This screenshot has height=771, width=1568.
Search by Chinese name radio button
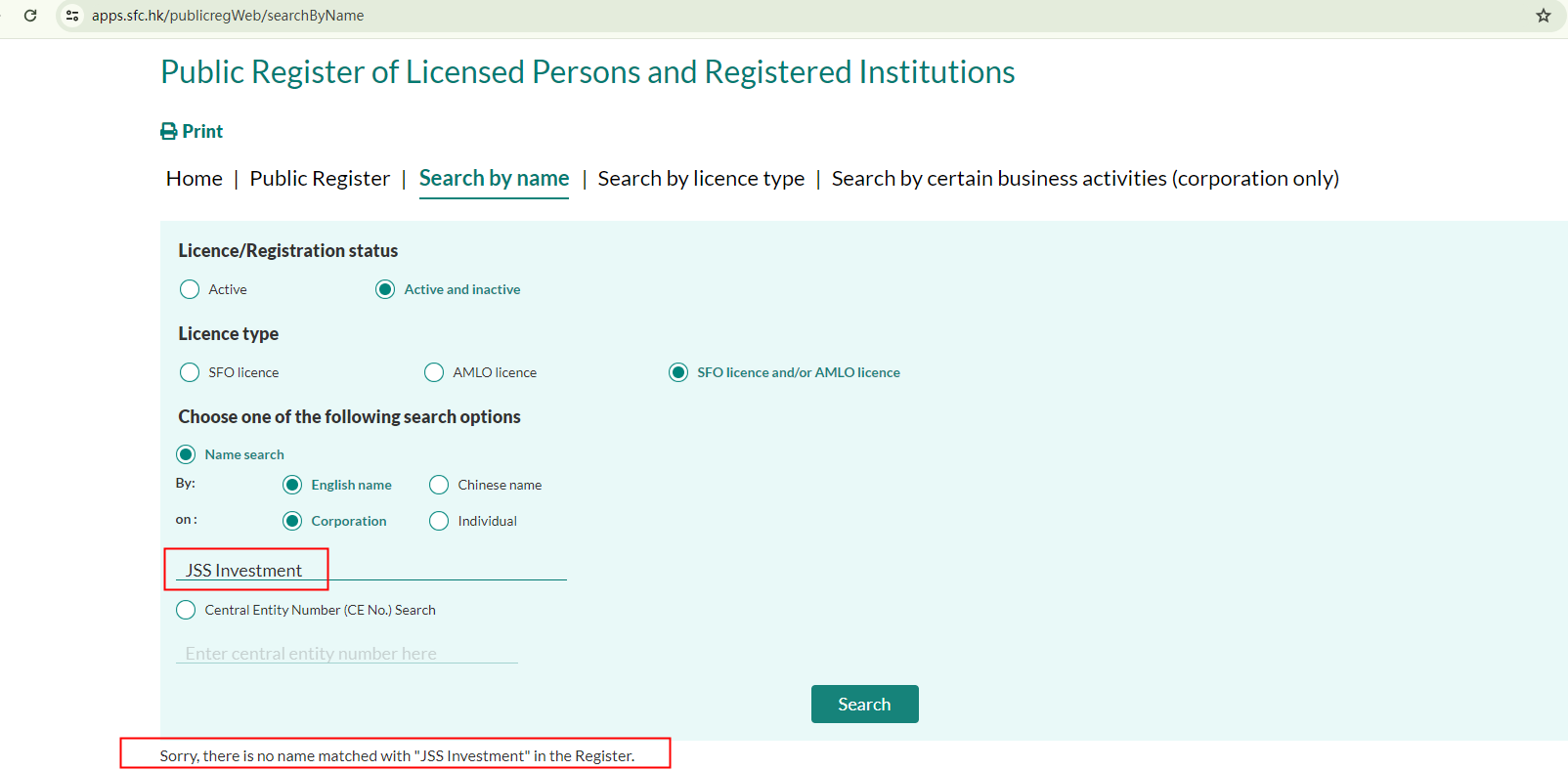pos(439,485)
